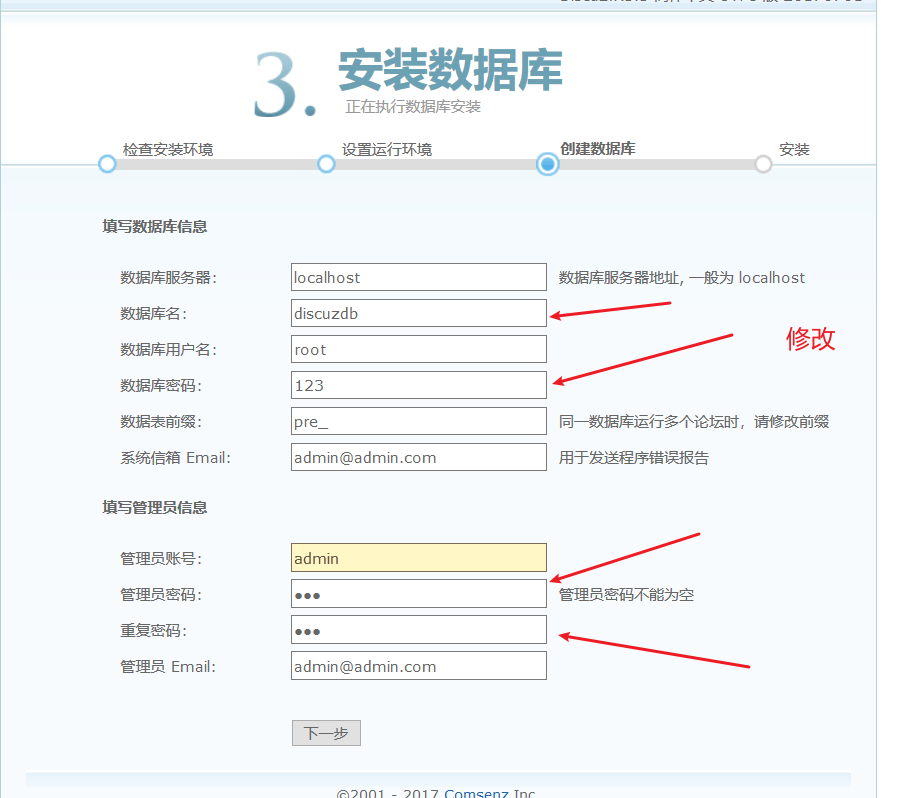The height and width of the screenshot is (798, 912).
Task: Select the 管理员 Email input field
Action: pos(419,666)
